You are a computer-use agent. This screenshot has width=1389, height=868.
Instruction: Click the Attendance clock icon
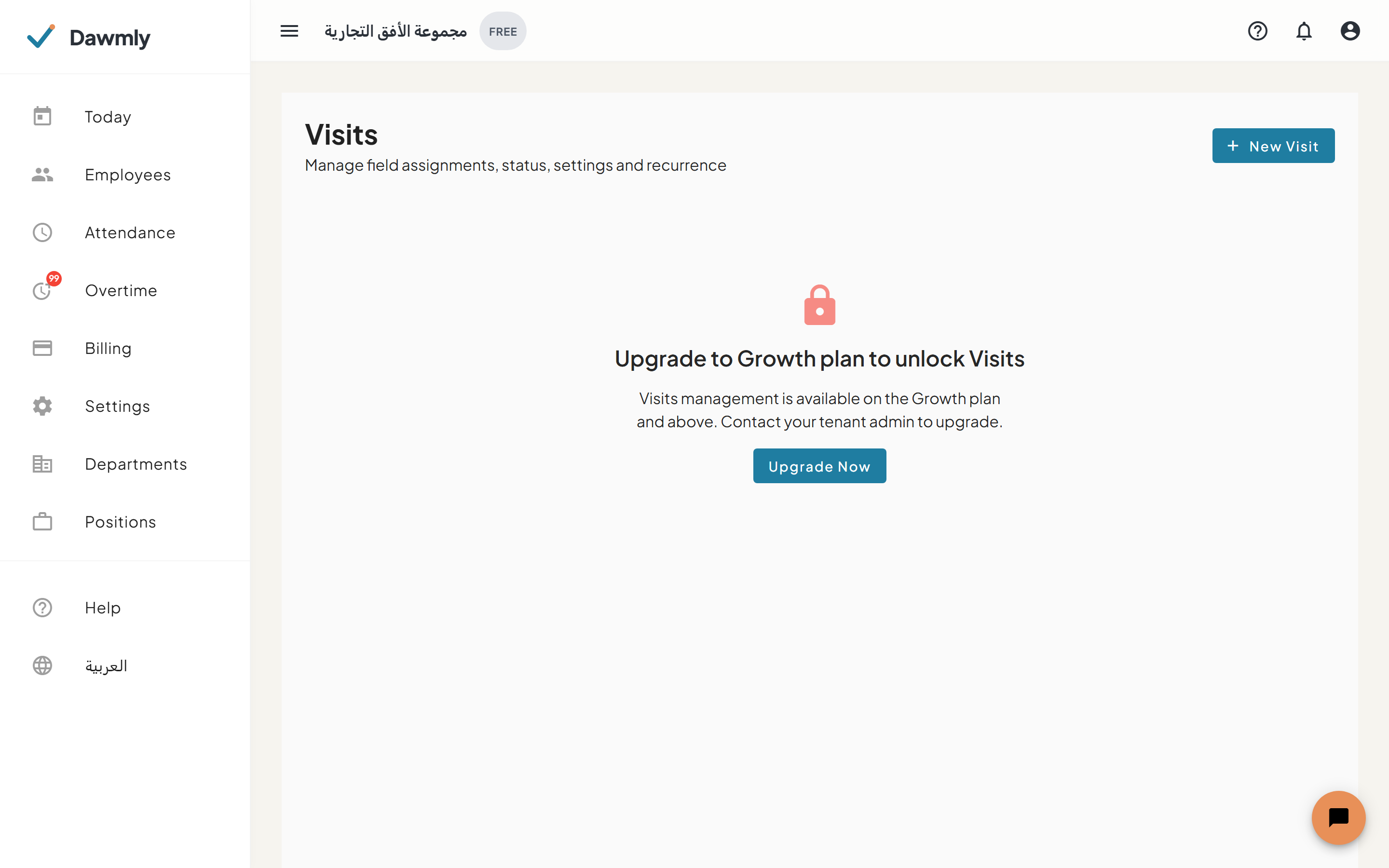[x=42, y=232]
